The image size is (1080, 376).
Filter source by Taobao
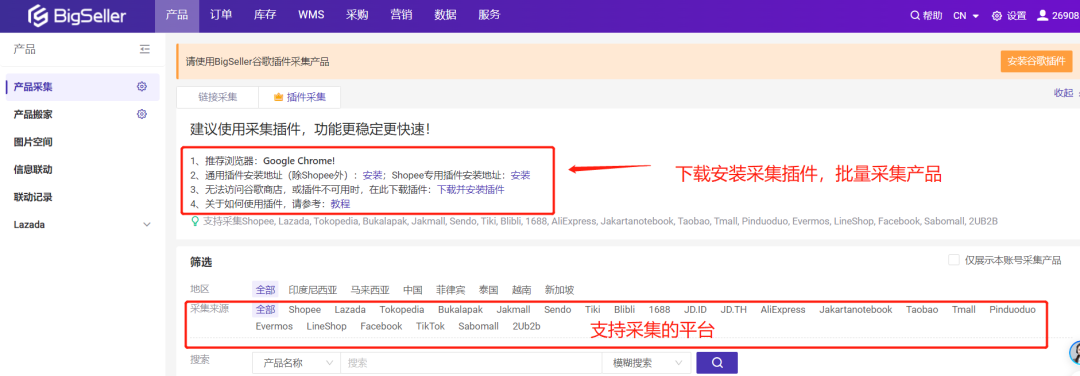922,310
